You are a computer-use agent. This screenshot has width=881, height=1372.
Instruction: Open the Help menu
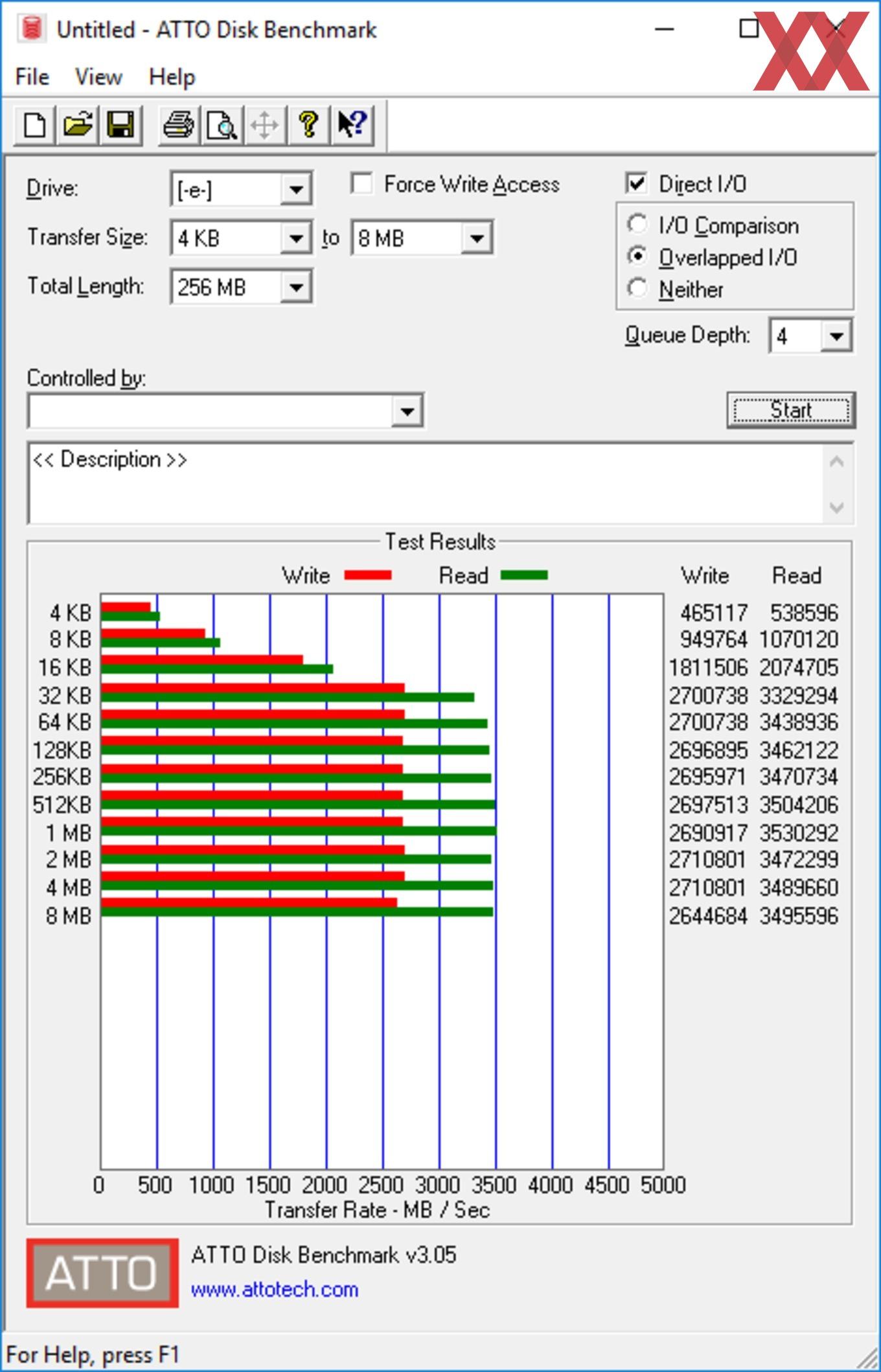[x=172, y=77]
